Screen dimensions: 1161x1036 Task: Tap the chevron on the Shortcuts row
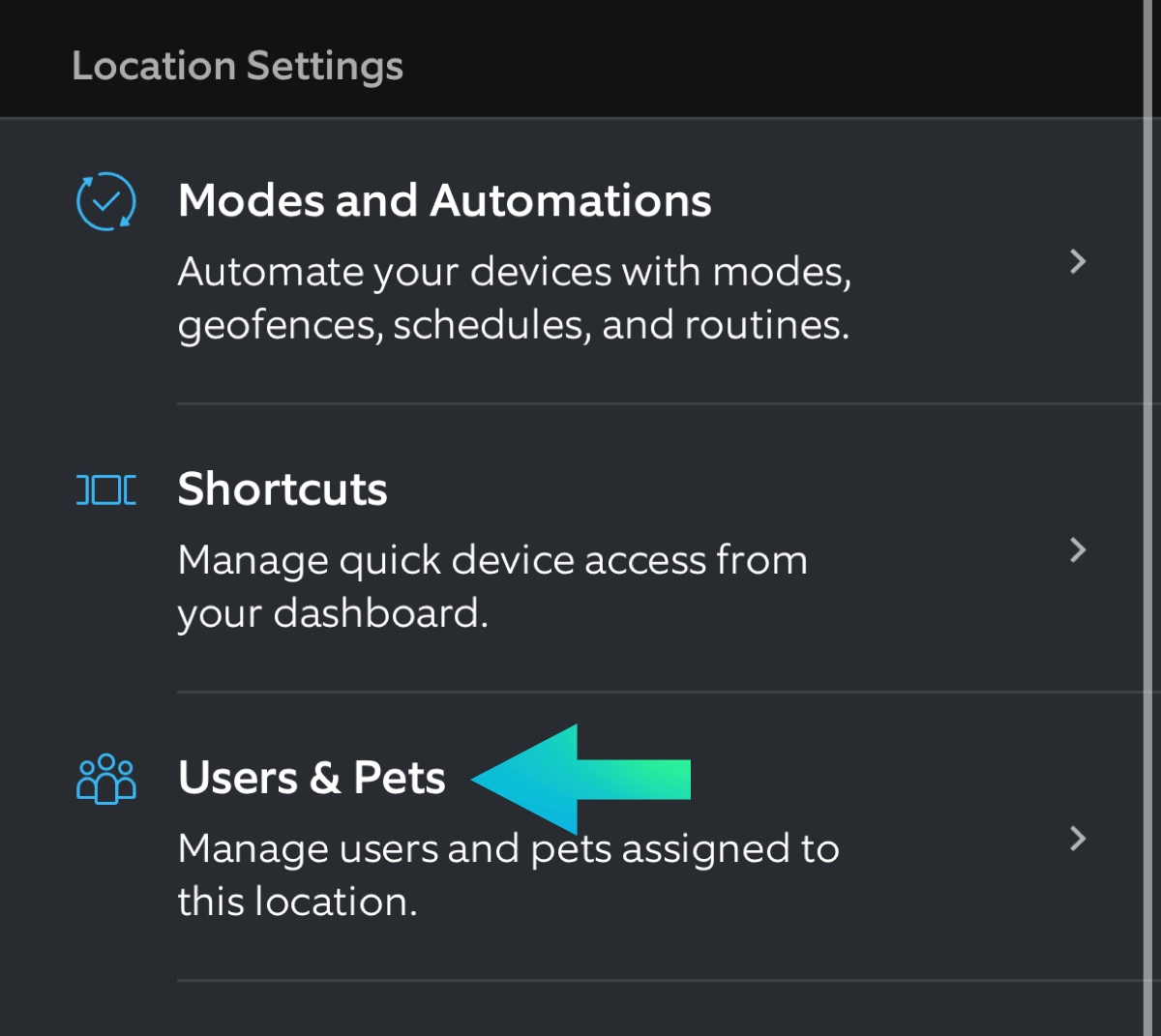point(1078,549)
